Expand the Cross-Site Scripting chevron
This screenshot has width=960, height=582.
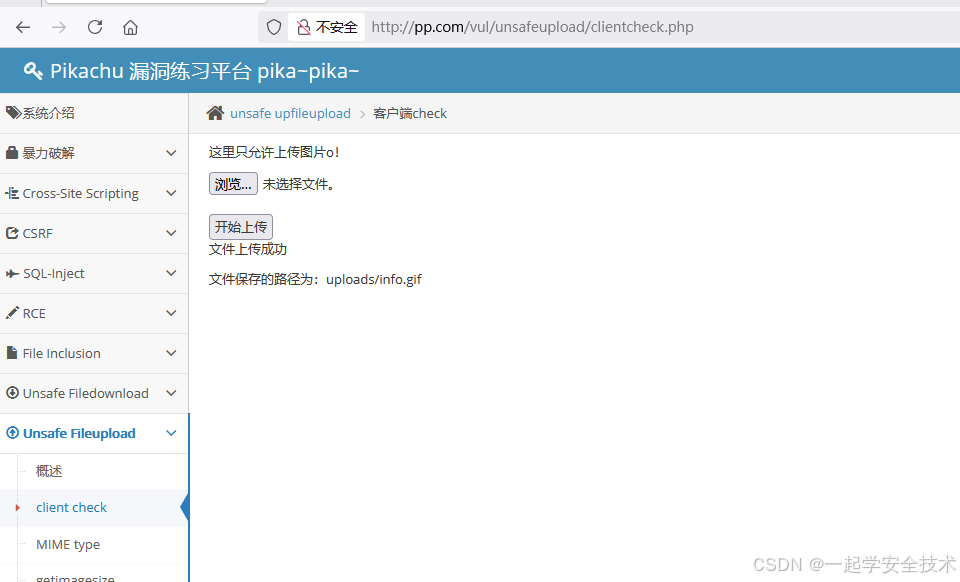click(171, 193)
